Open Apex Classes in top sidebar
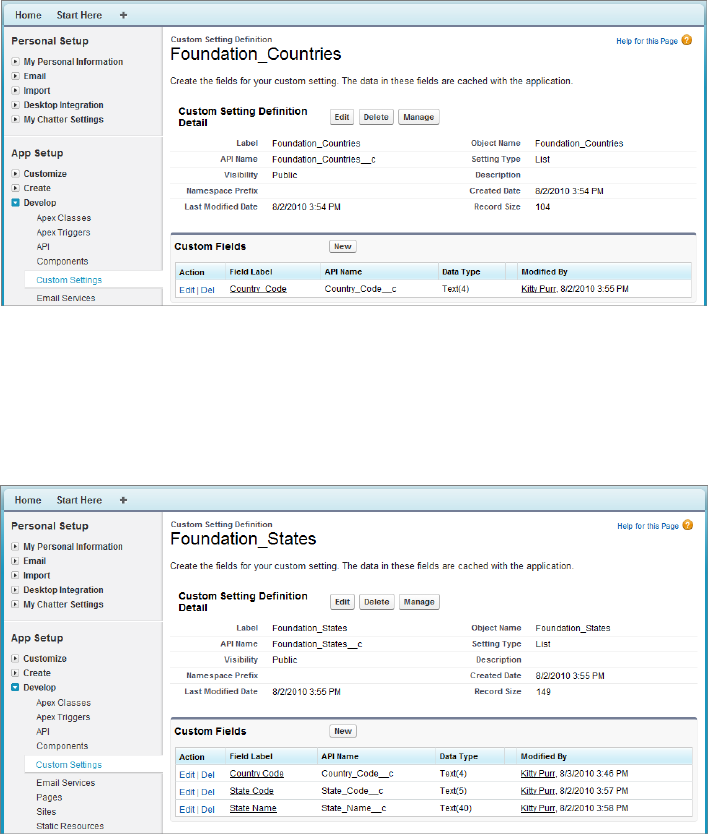 click(x=63, y=218)
